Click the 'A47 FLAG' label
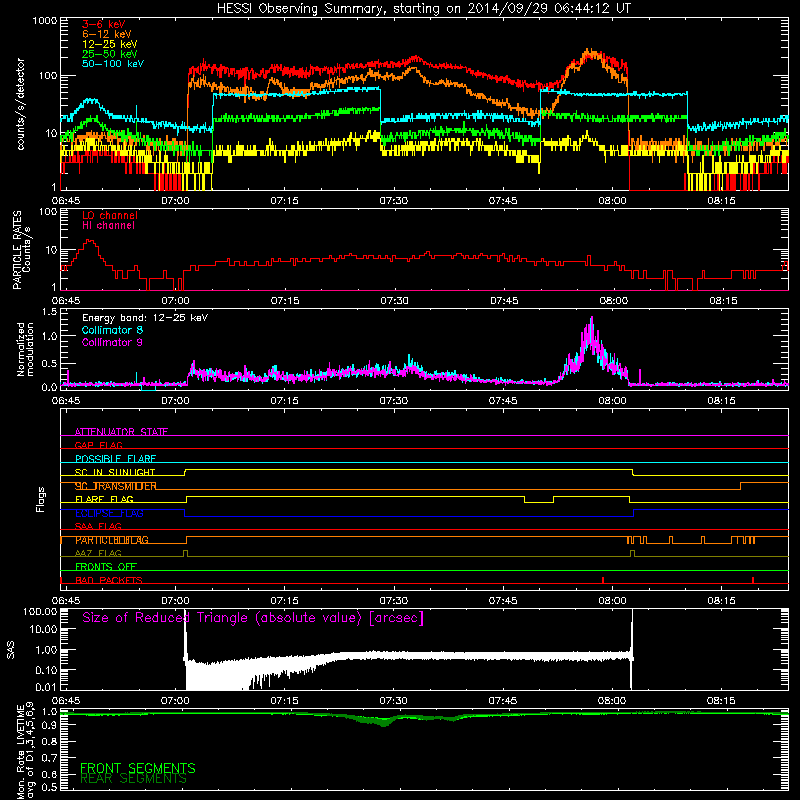The height and width of the screenshot is (800, 800). pyautogui.click(x=98, y=553)
